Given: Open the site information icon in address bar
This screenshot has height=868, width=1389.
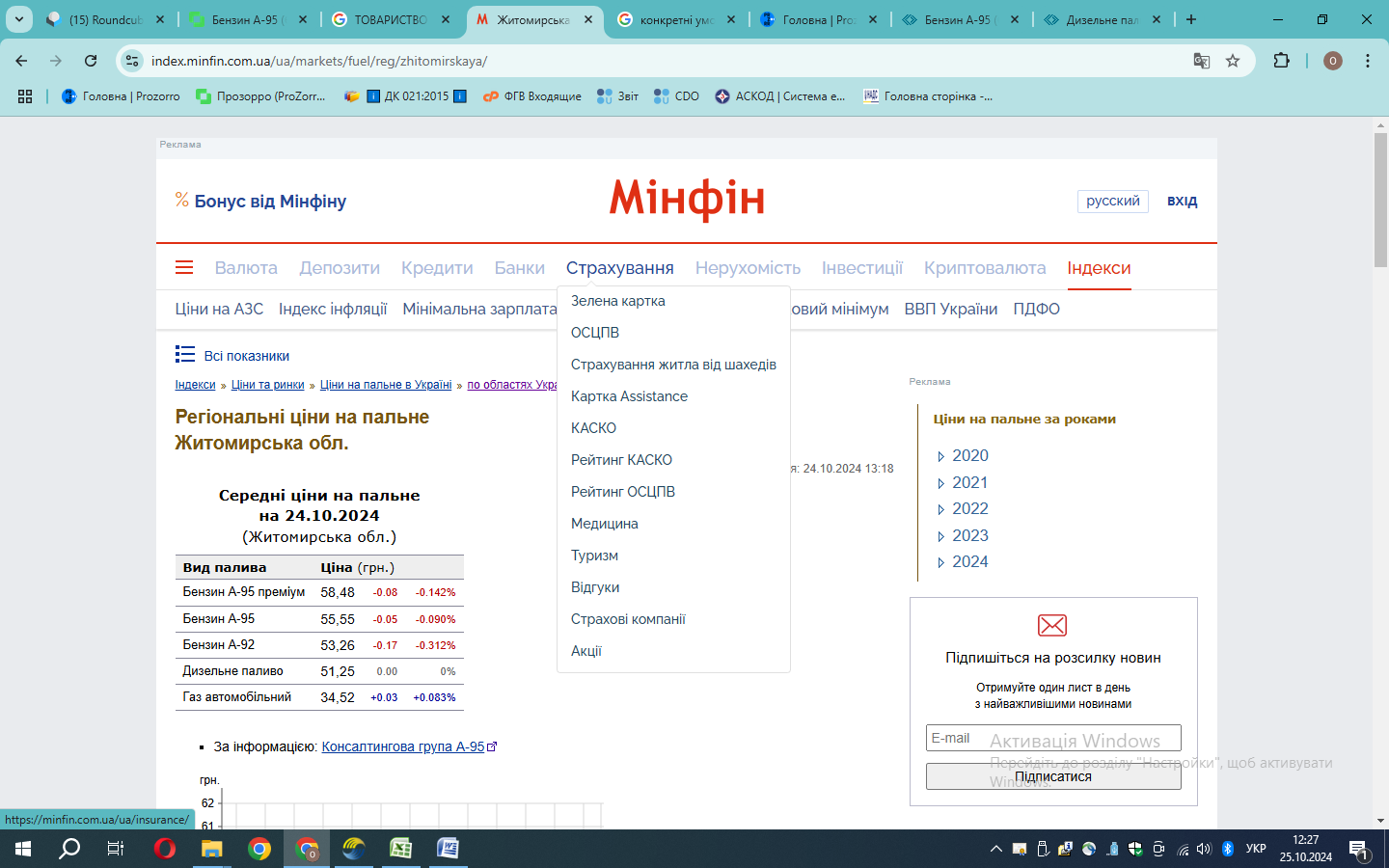Looking at the screenshot, I should 132,61.
